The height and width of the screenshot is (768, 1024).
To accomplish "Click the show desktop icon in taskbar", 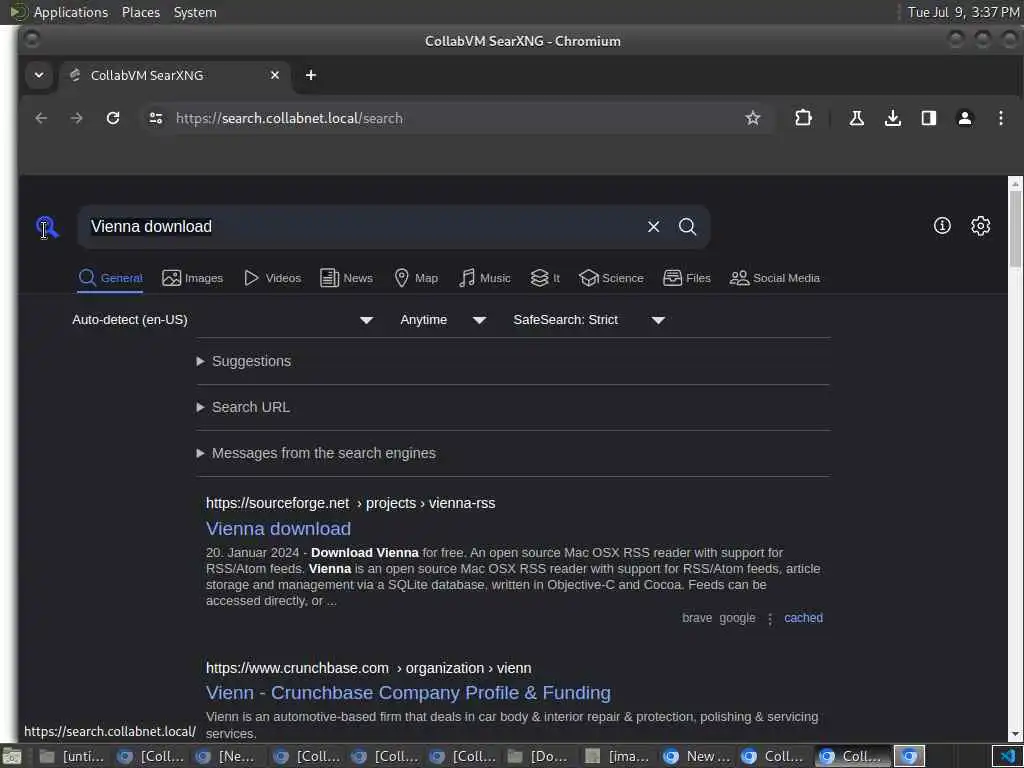I will [x=11, y=756].
